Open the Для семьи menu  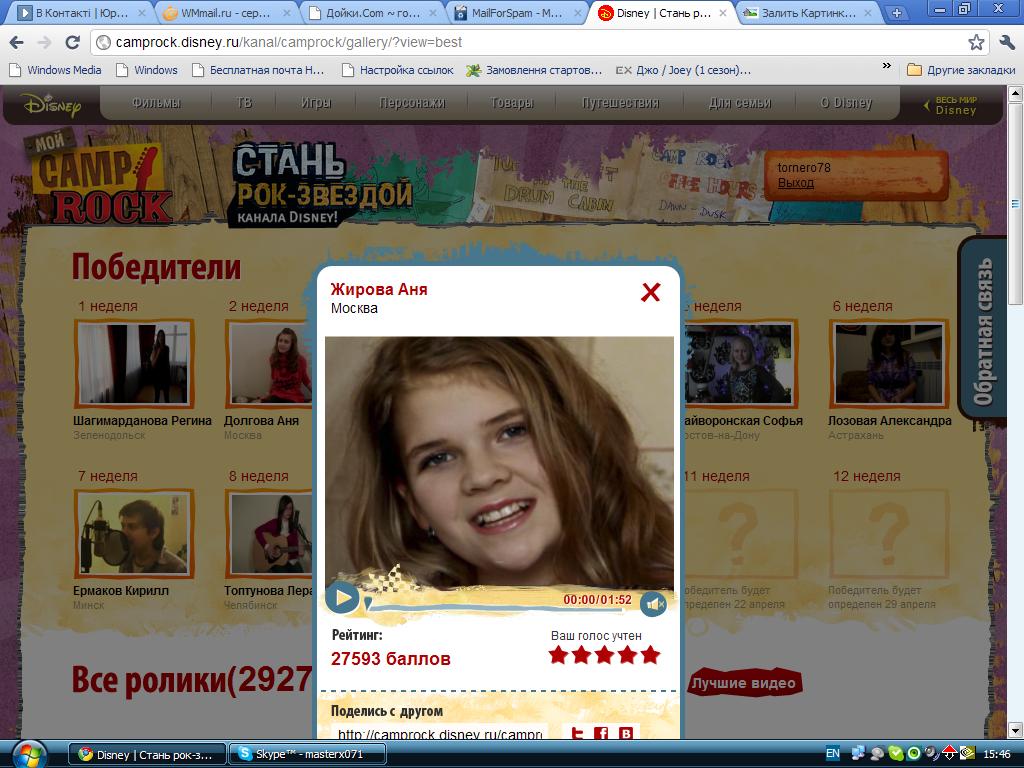tap(739, 103)
